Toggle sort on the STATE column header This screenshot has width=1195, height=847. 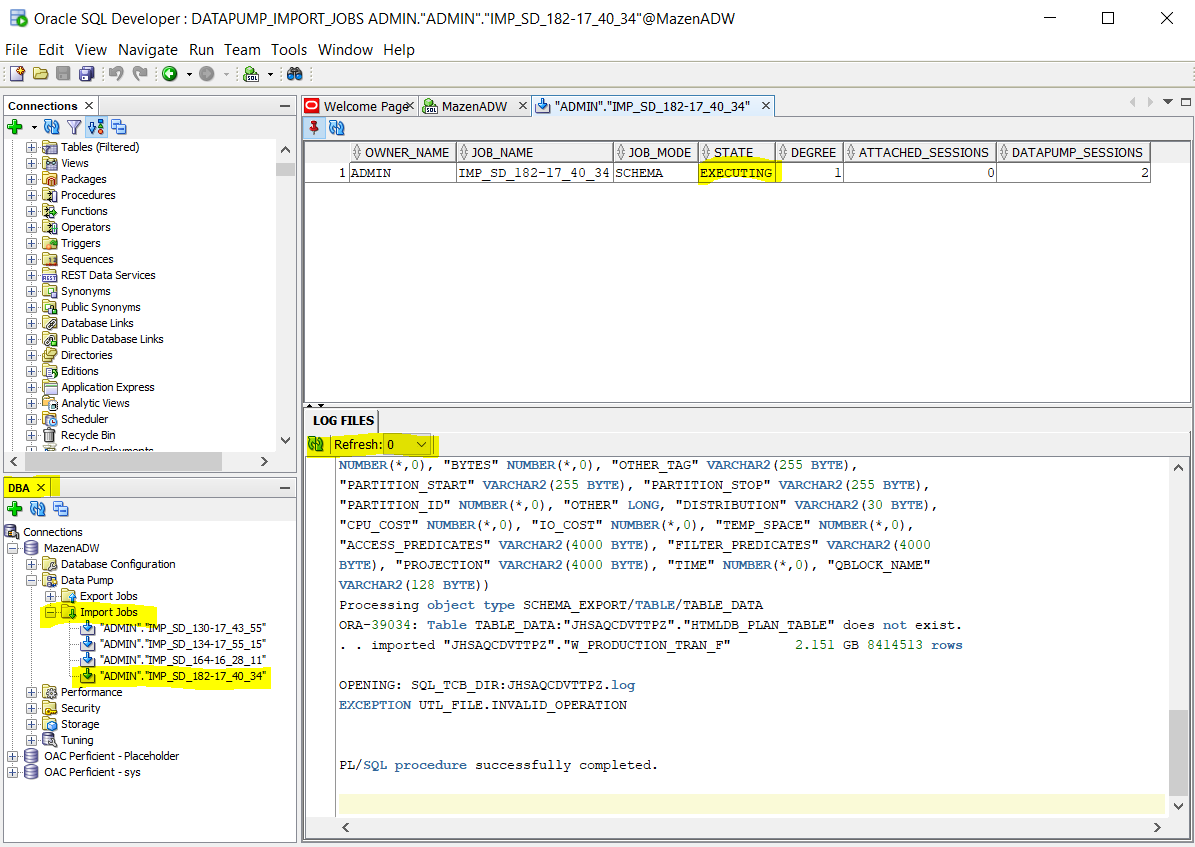pyautogui.click(x=735, y=152)
